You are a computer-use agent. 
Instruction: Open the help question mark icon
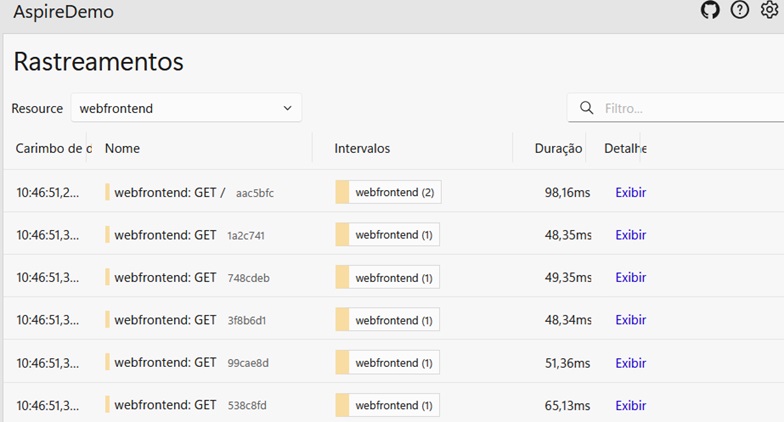click(x=740, y=10)
